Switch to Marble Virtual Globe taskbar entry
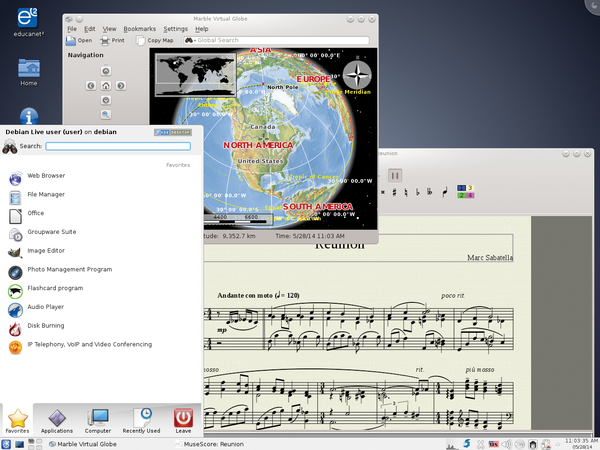The height and width of the screenshot is (450, 600). click(x=83, y=444)
